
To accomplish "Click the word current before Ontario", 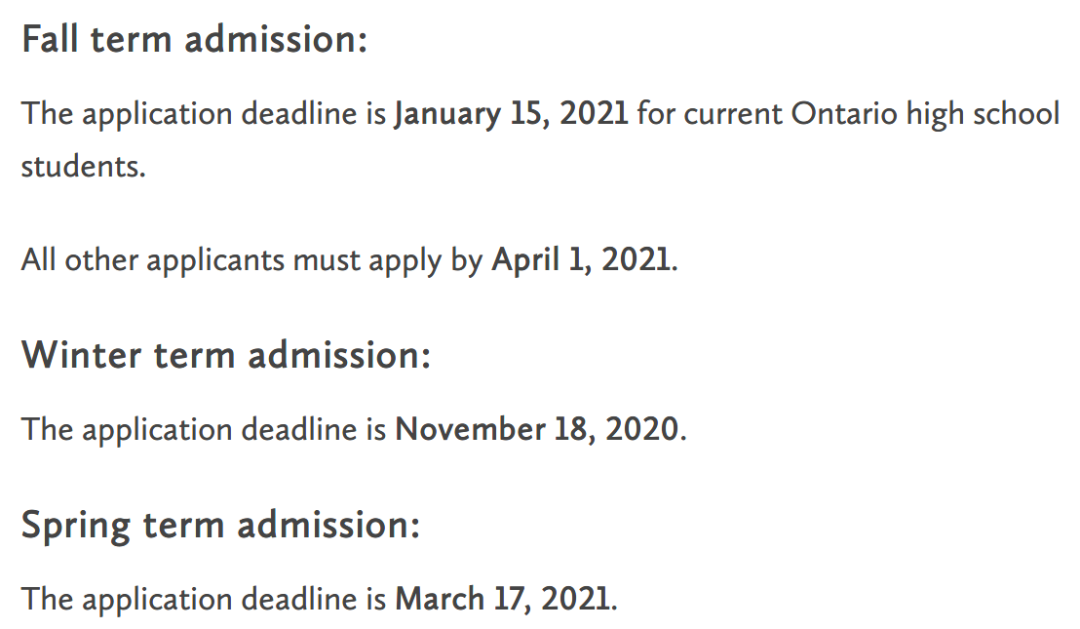I will pos(733,114).
